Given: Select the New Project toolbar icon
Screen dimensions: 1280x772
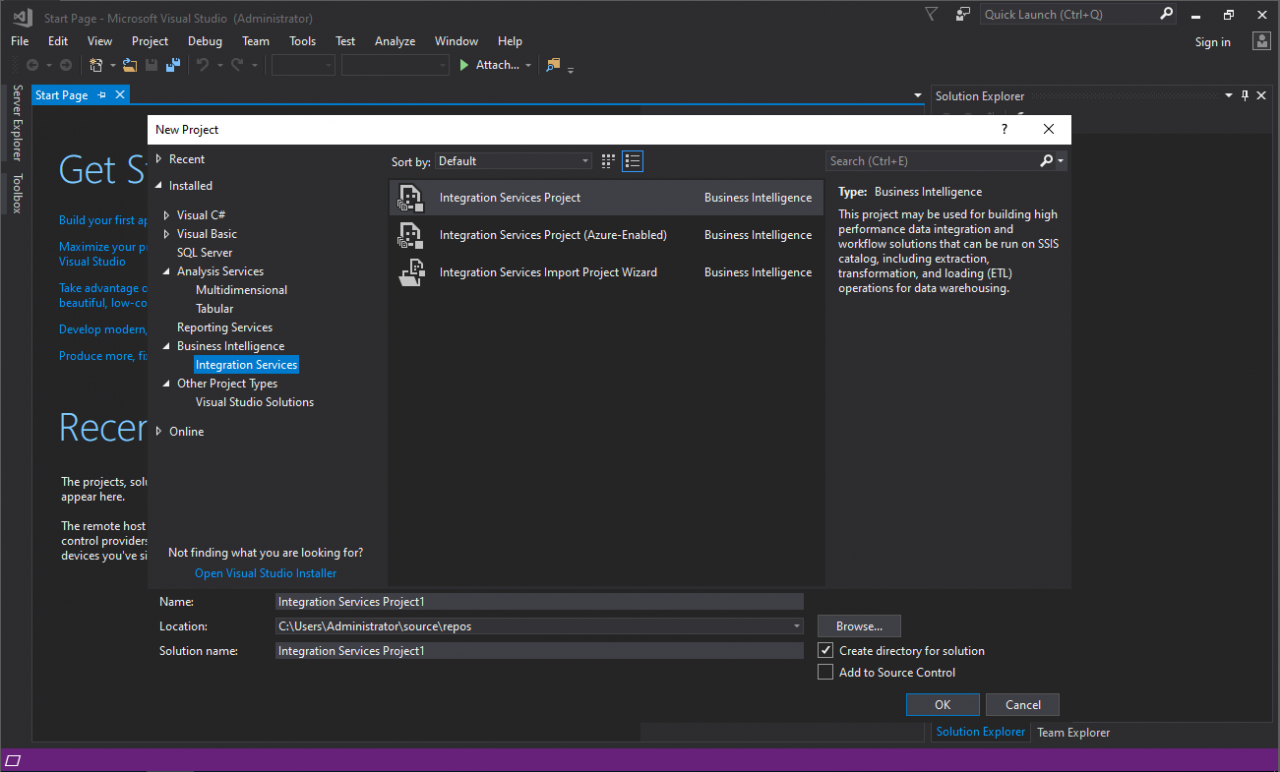Looking at the screenshot, I should (97, 64).
